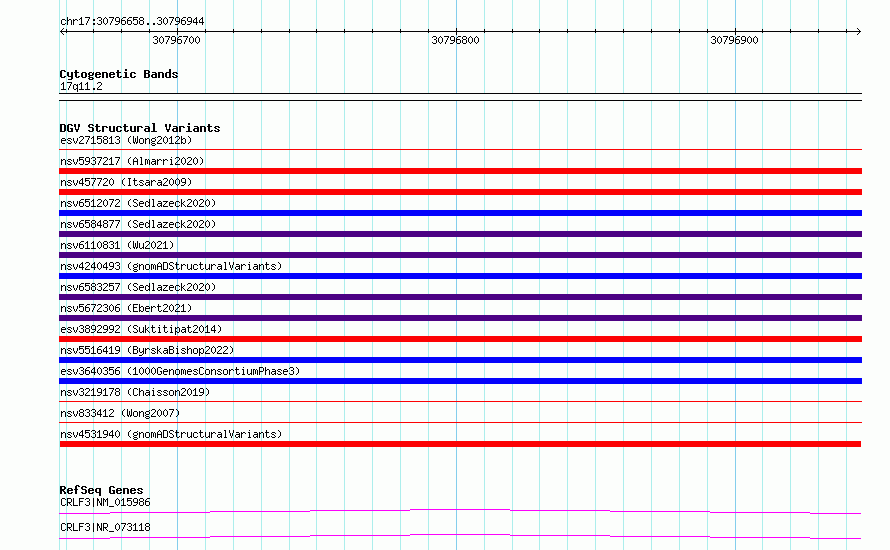Select the Cytogenetic Bands track title

click(119, 74)
